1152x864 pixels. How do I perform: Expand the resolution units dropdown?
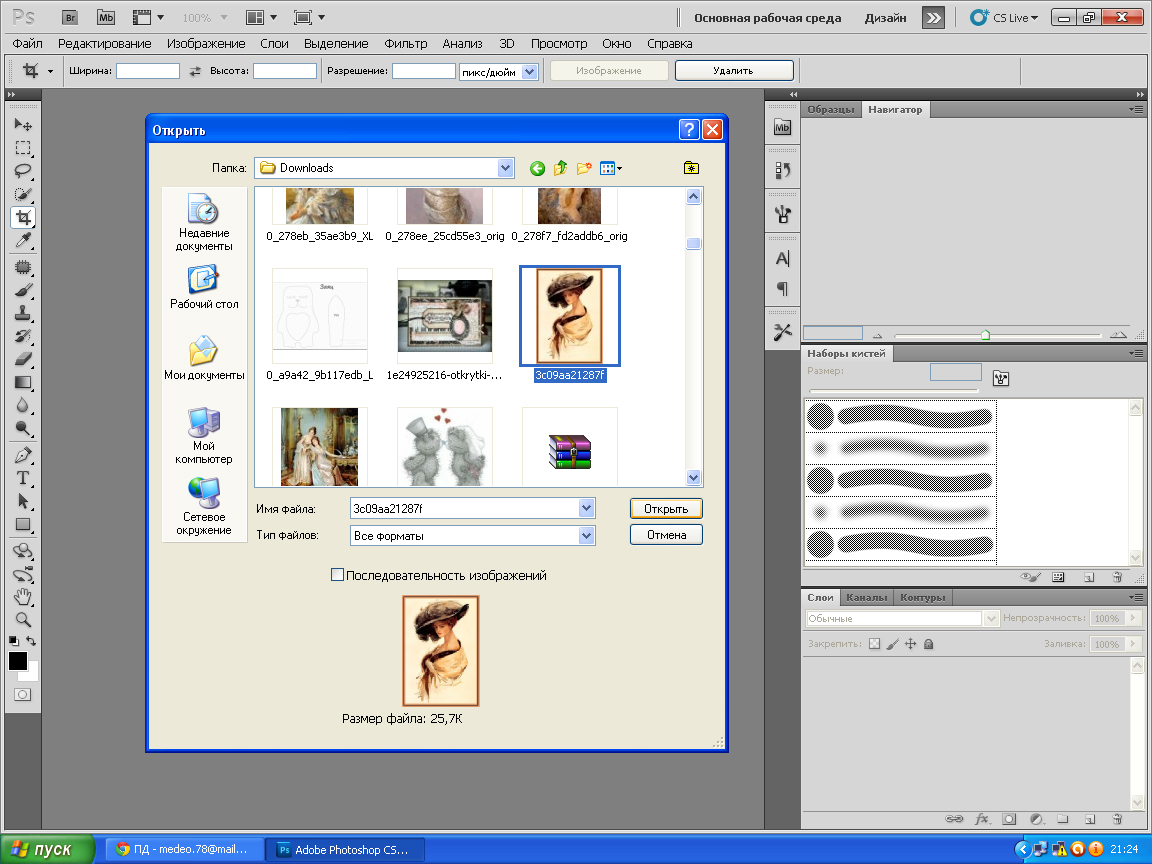tap(529, 71)
